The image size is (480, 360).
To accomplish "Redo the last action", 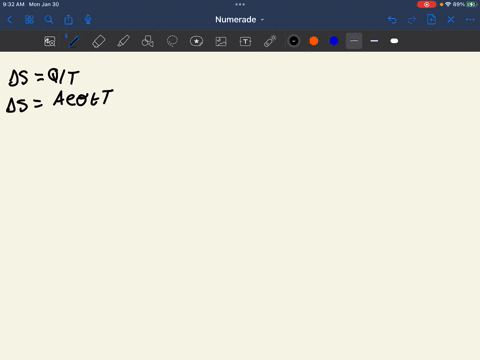I will pos(412,20).
